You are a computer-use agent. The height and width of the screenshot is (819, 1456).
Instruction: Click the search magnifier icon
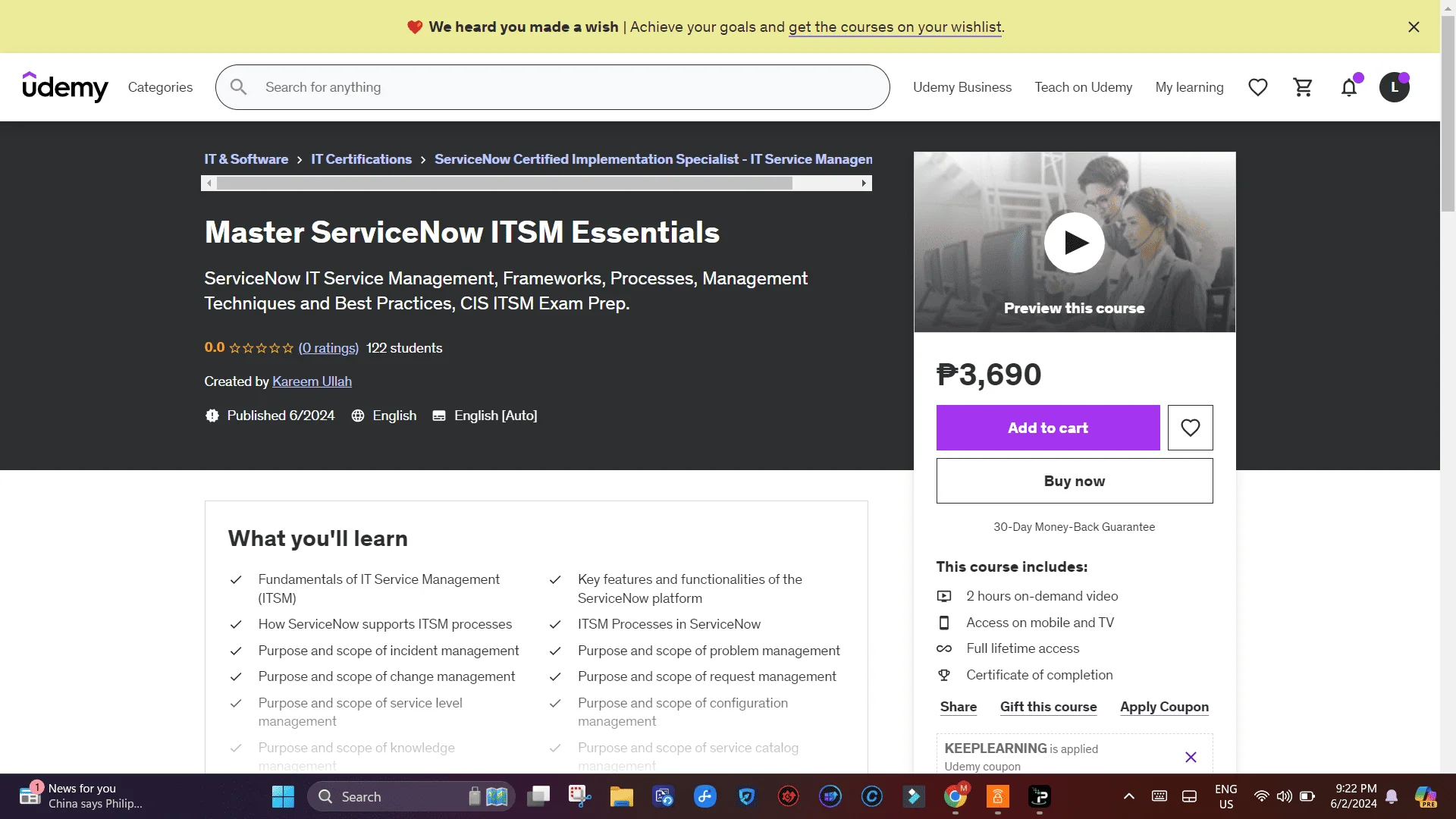(x=238, y=87)
